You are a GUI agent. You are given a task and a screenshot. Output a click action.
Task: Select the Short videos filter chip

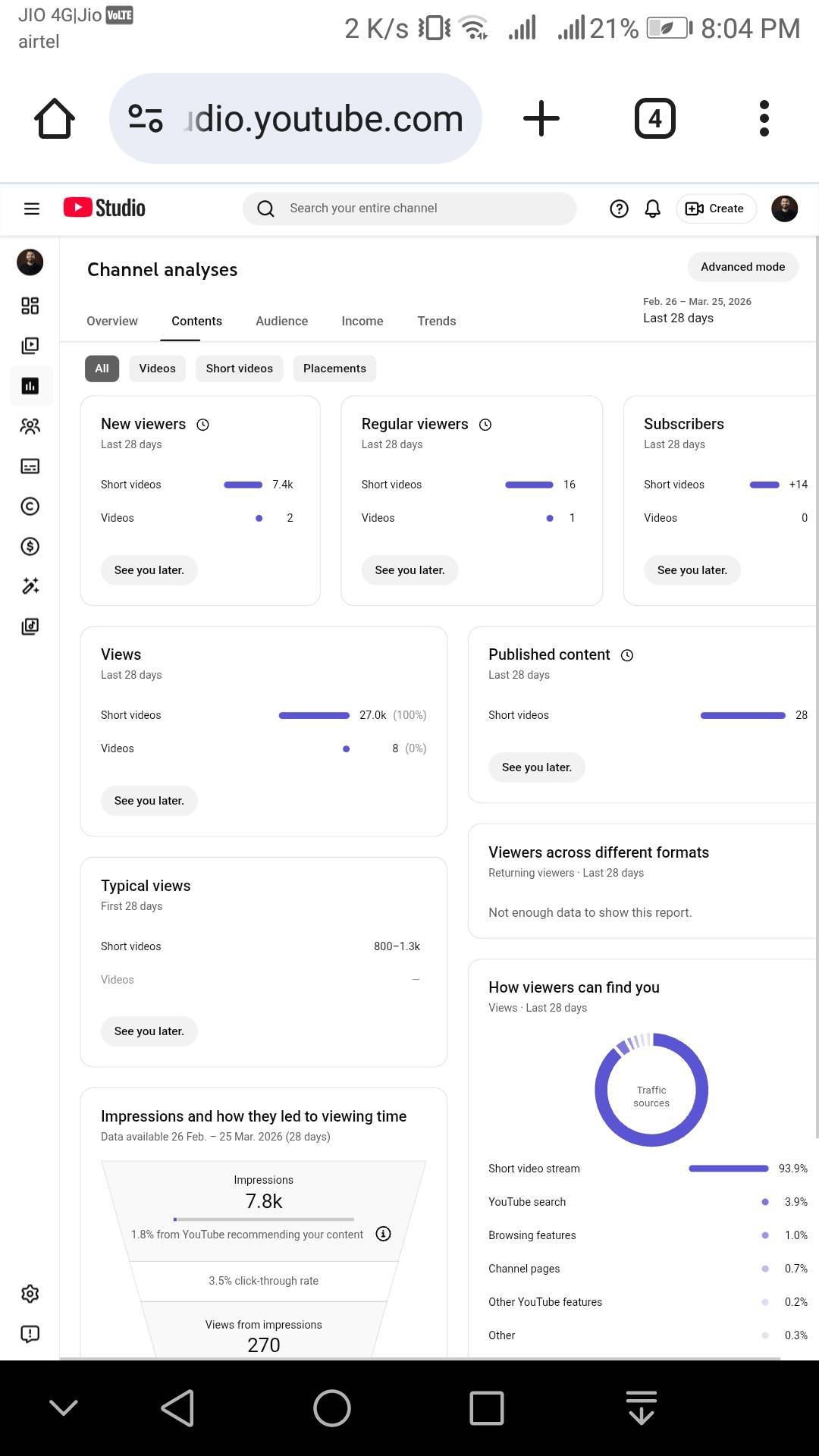[239, 369]
